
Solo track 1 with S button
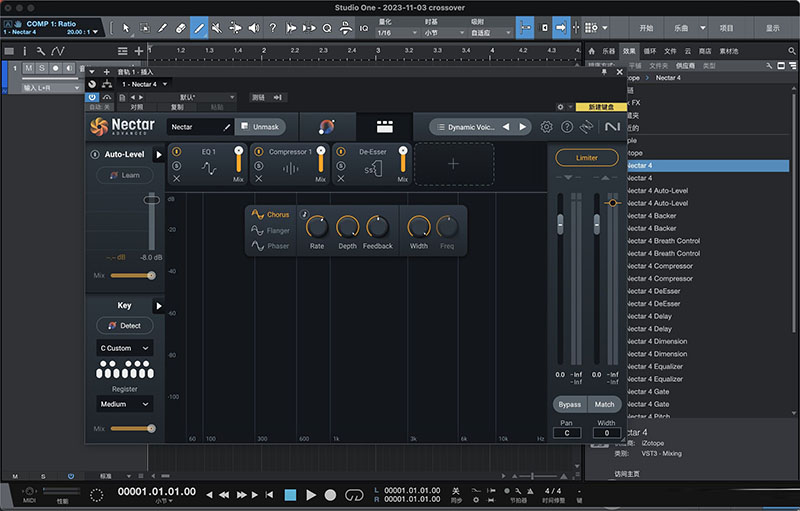coord(42,68)
